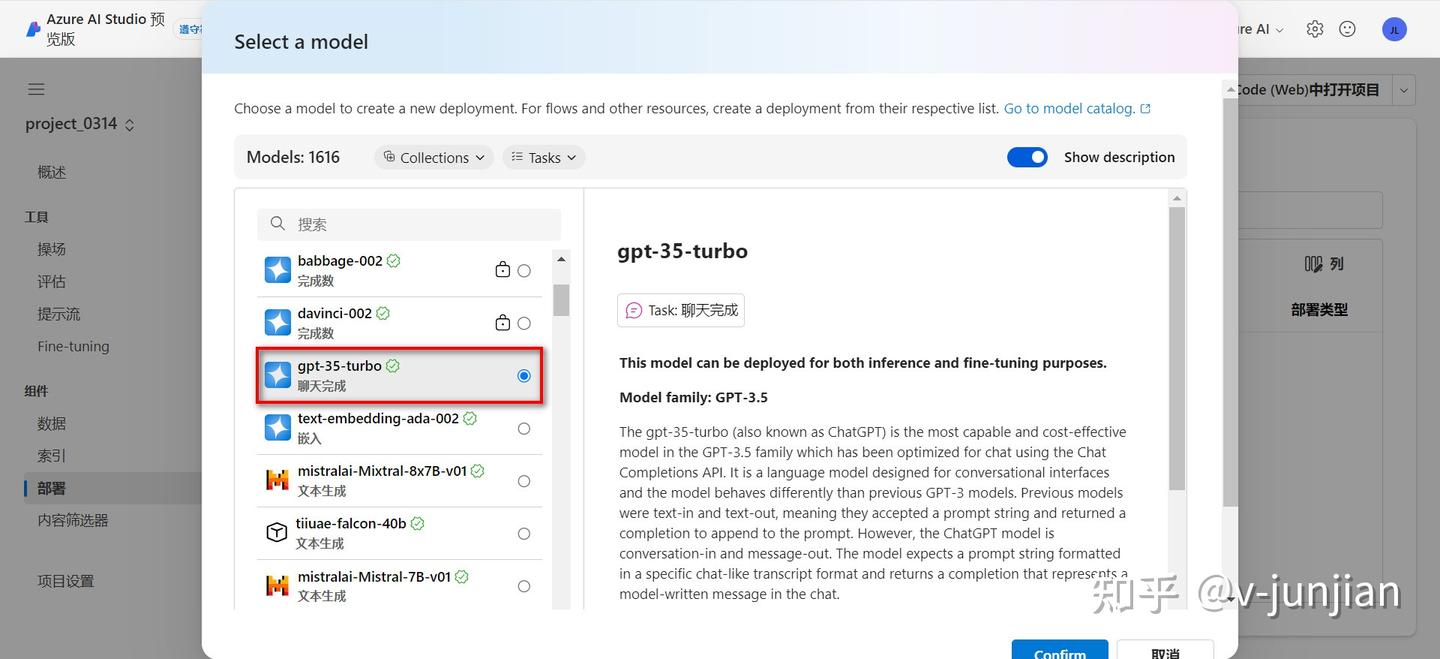Select the davinci-002 radio button

click(523, 322)
